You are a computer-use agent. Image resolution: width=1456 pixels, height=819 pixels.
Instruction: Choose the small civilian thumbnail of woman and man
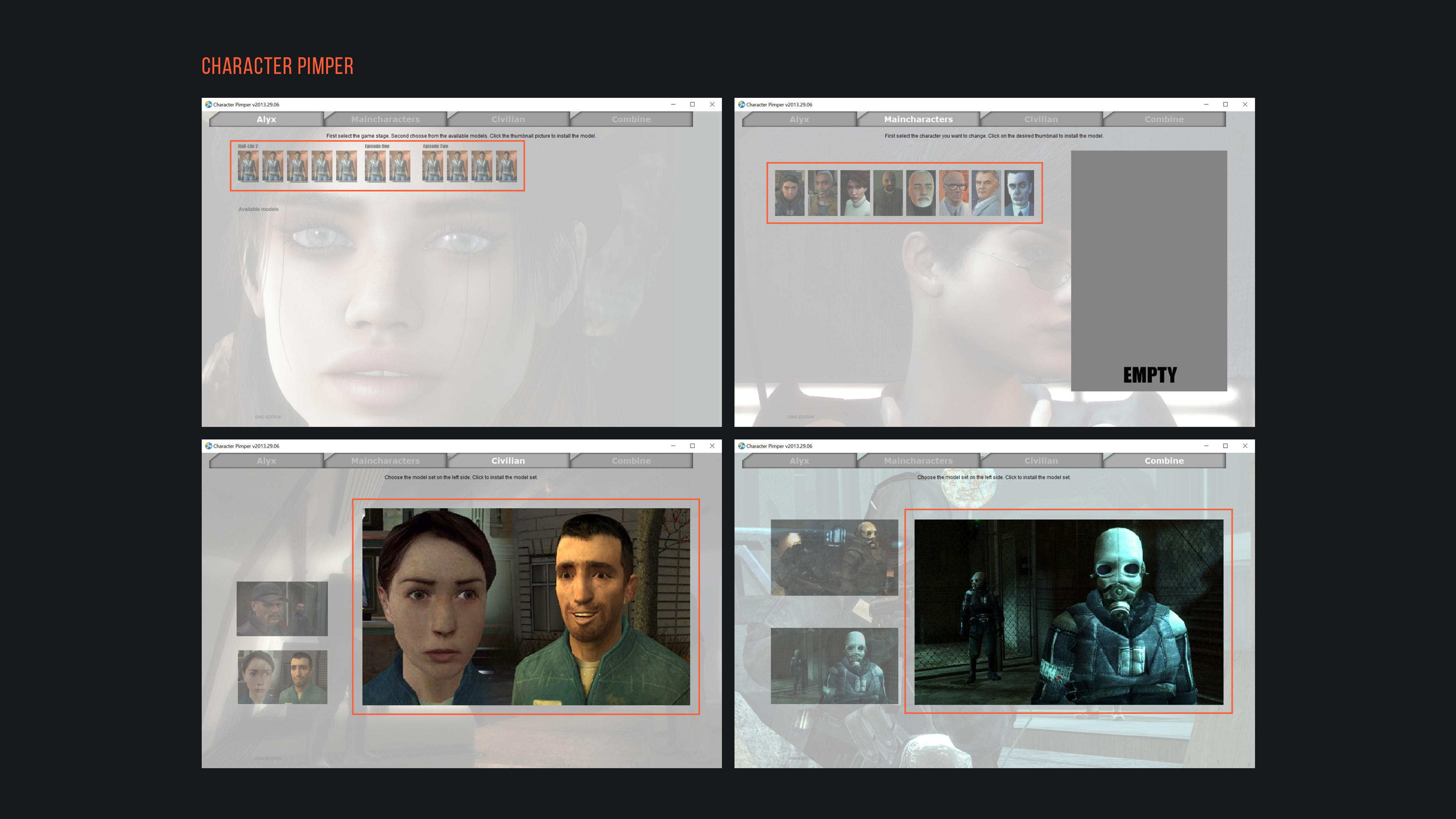(282, 677)
